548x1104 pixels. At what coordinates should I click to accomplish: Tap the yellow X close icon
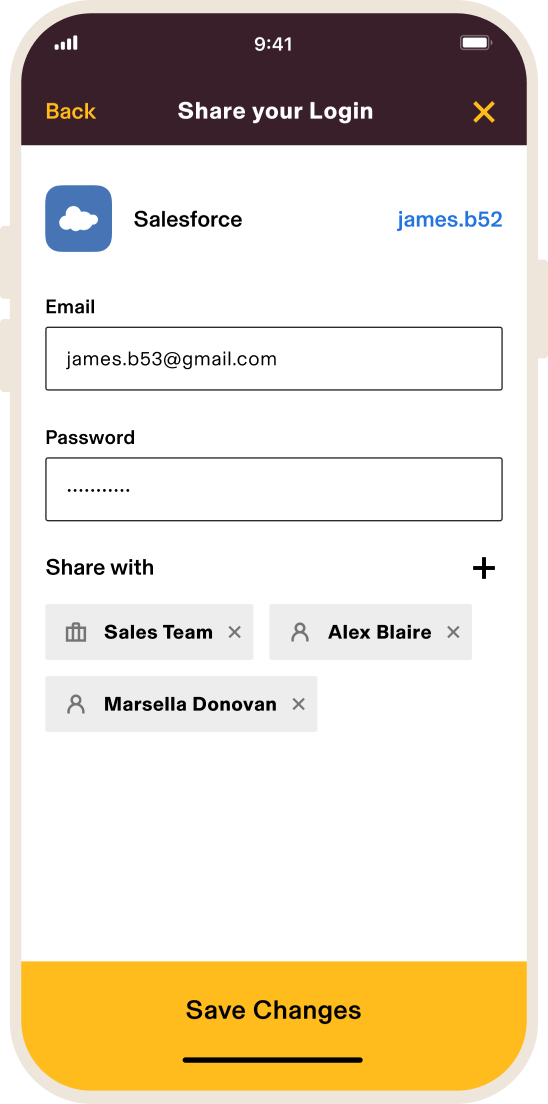click(484, 112)
